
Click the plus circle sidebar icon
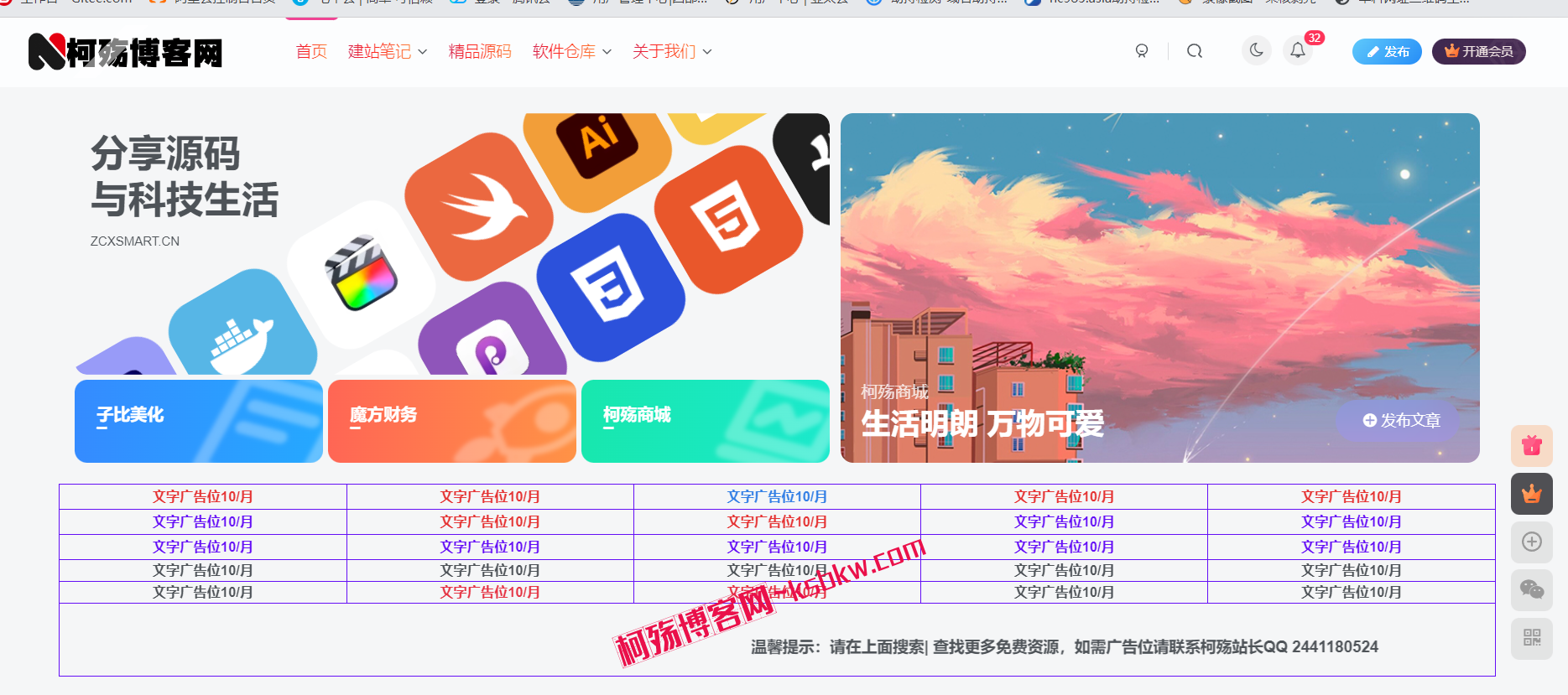1532,542
